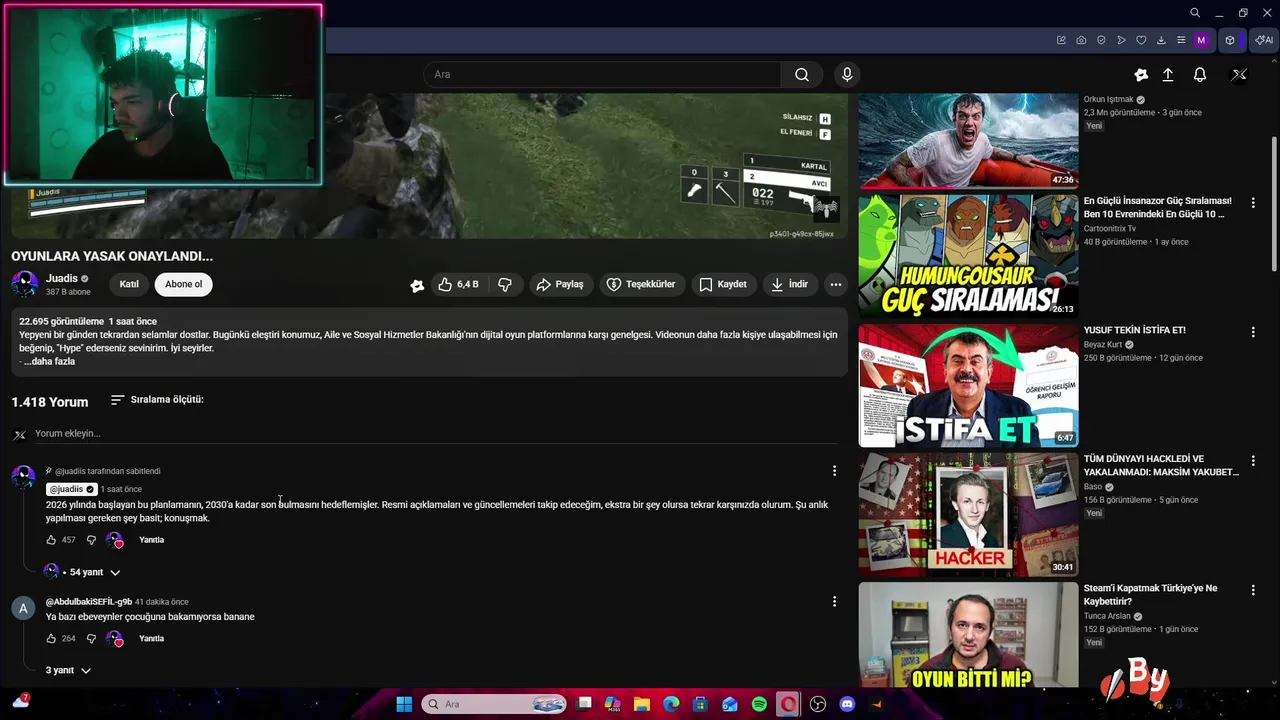Open the YouTube upload arrow icon
Image resolution: width=1280 pixels, height=720 pixels.
point(1167,75)
